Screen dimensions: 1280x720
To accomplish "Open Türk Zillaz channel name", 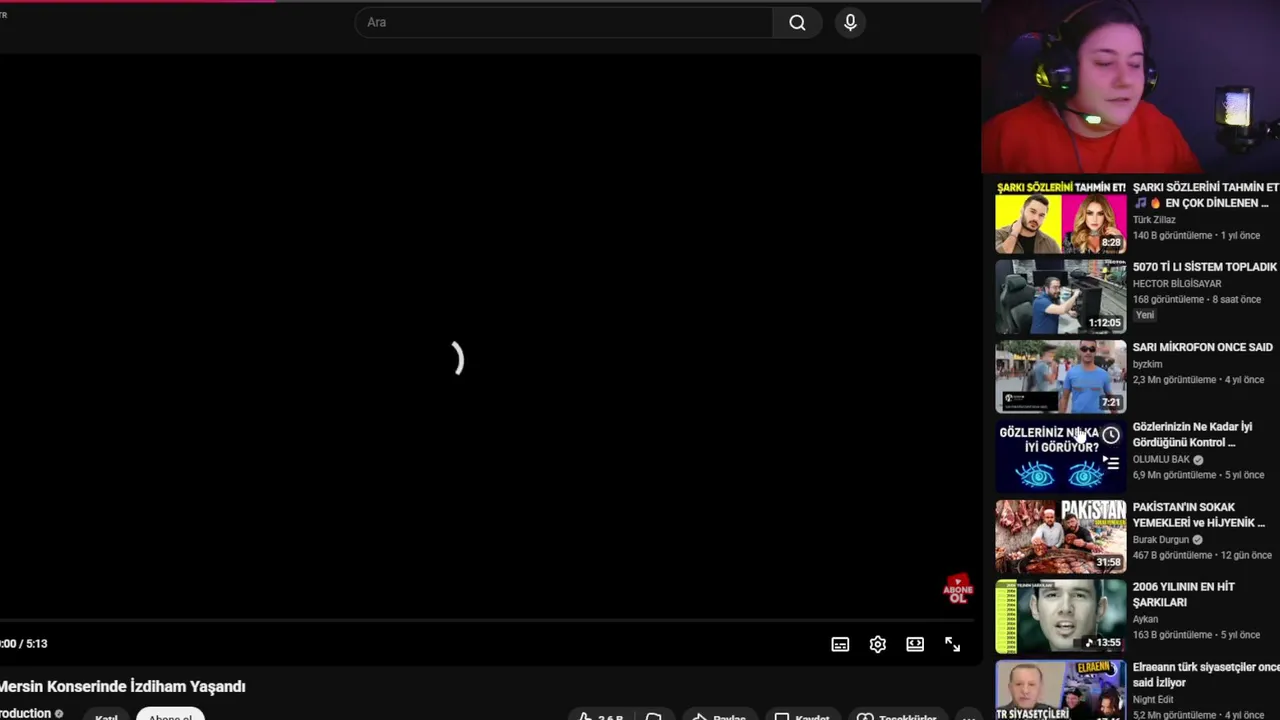I will coord(1154,220).
